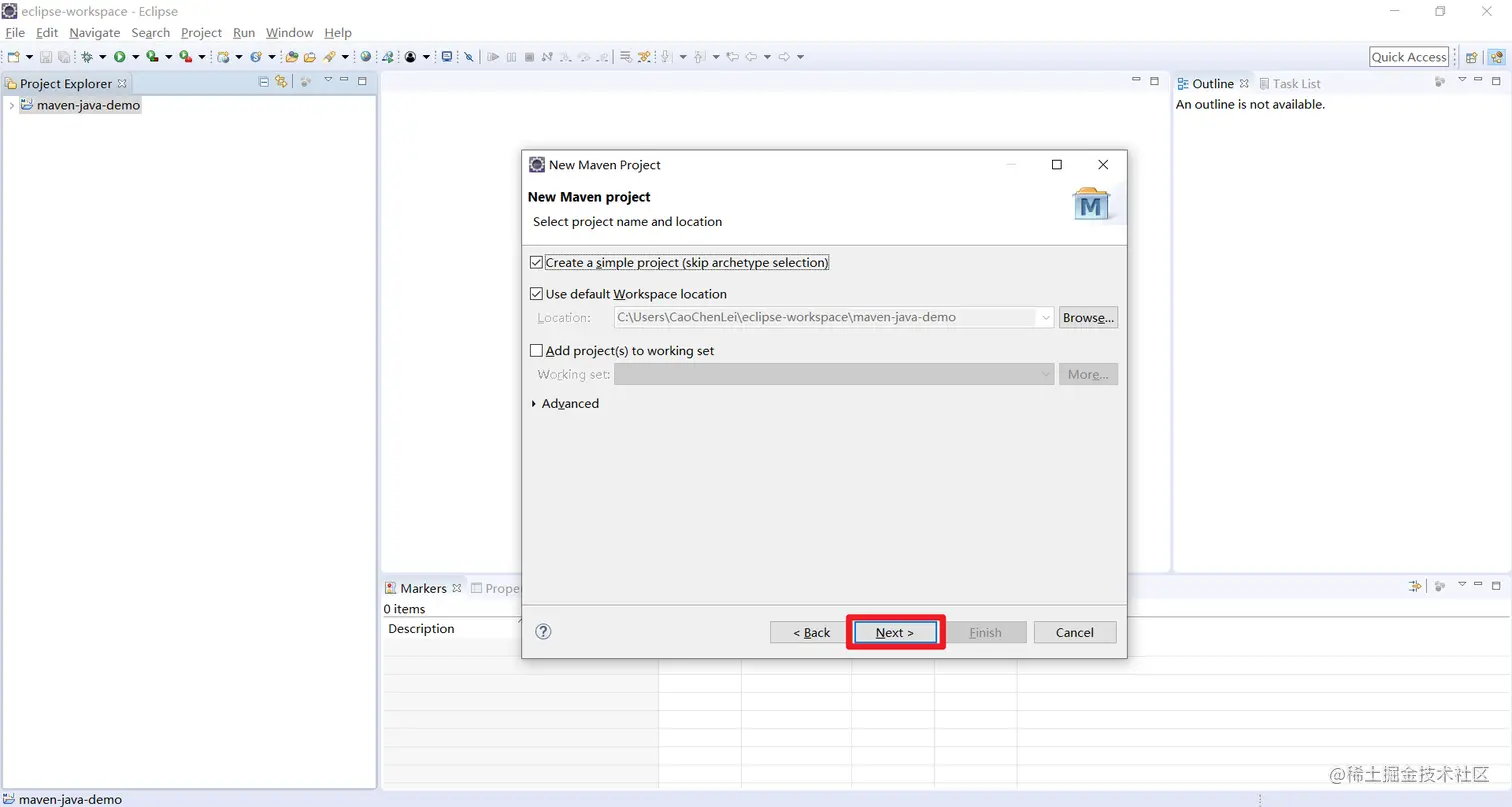Click the Last Edit Location icon

tap(732, 57)
